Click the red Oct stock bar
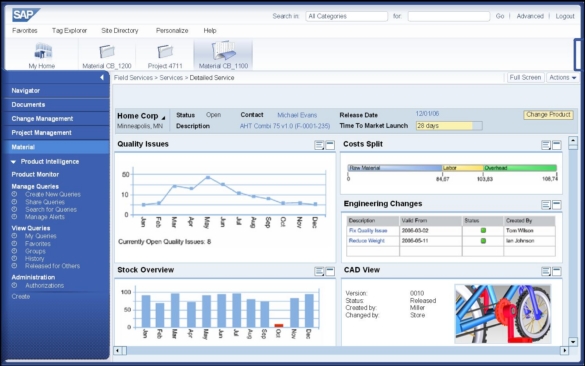The height and width of the screenshot is (366, 585). pos(279,325)
